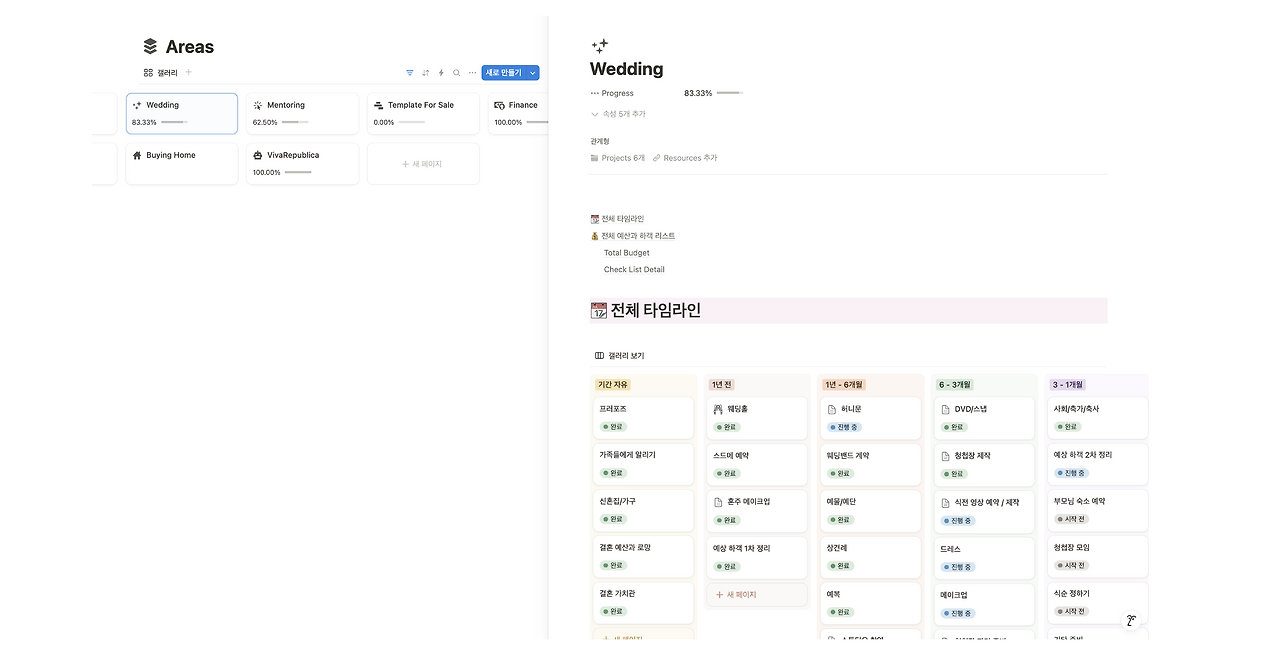Click the 완료 status tag on 프러포즈 card
The image size is (1280, 667).
click(613, 426)
